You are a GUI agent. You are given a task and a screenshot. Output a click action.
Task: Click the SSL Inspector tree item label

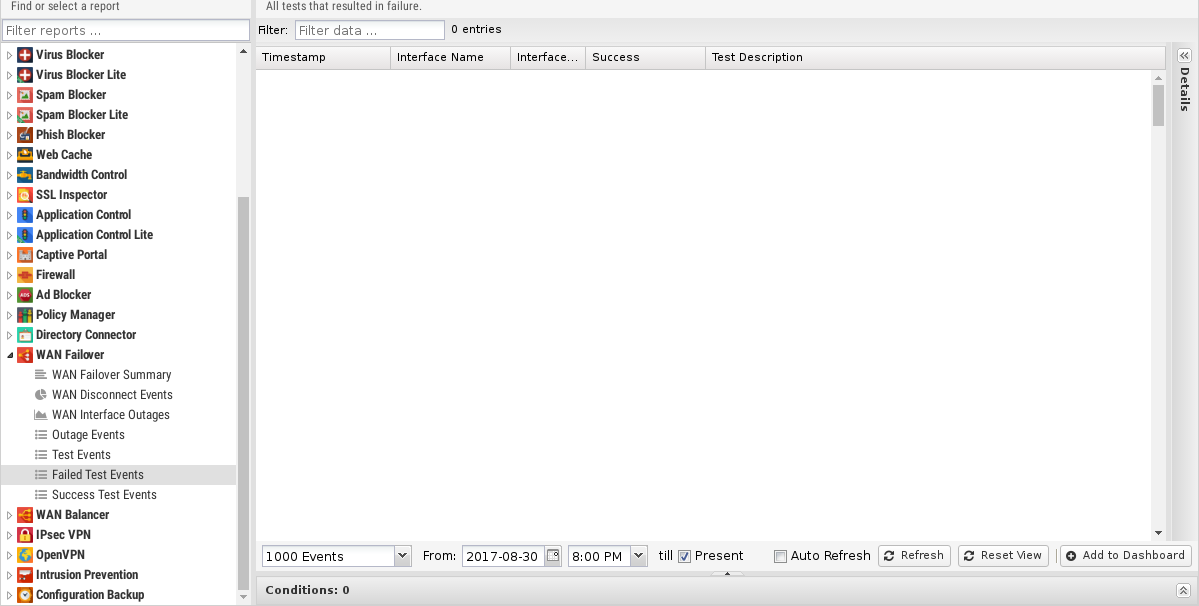point(71,195)
